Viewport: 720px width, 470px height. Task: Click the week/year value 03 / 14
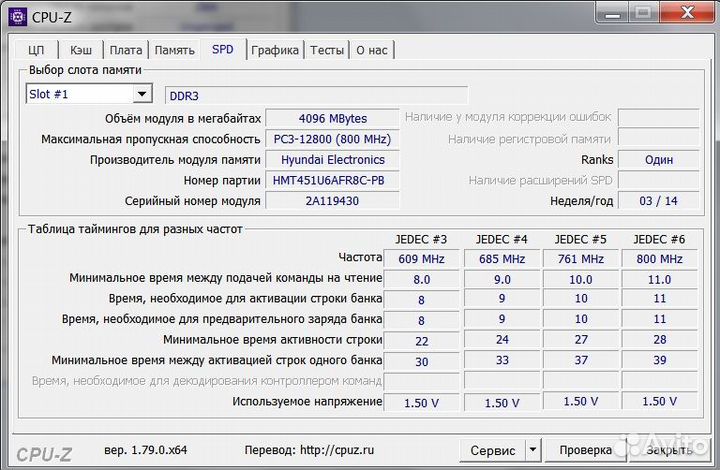[x=659, y=201]
